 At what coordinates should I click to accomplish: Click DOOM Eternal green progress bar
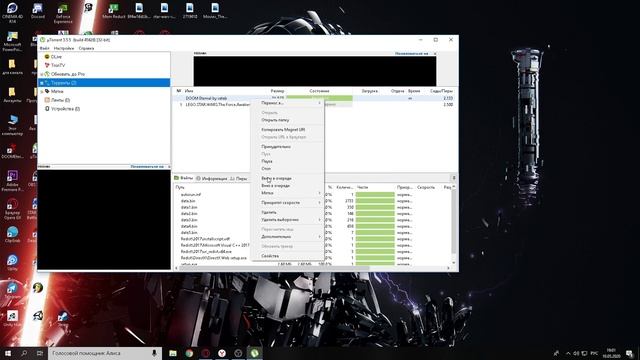(320, 98)
